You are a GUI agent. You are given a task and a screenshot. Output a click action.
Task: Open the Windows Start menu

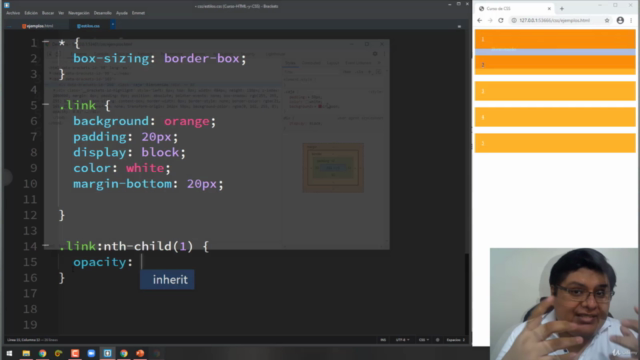9,353
